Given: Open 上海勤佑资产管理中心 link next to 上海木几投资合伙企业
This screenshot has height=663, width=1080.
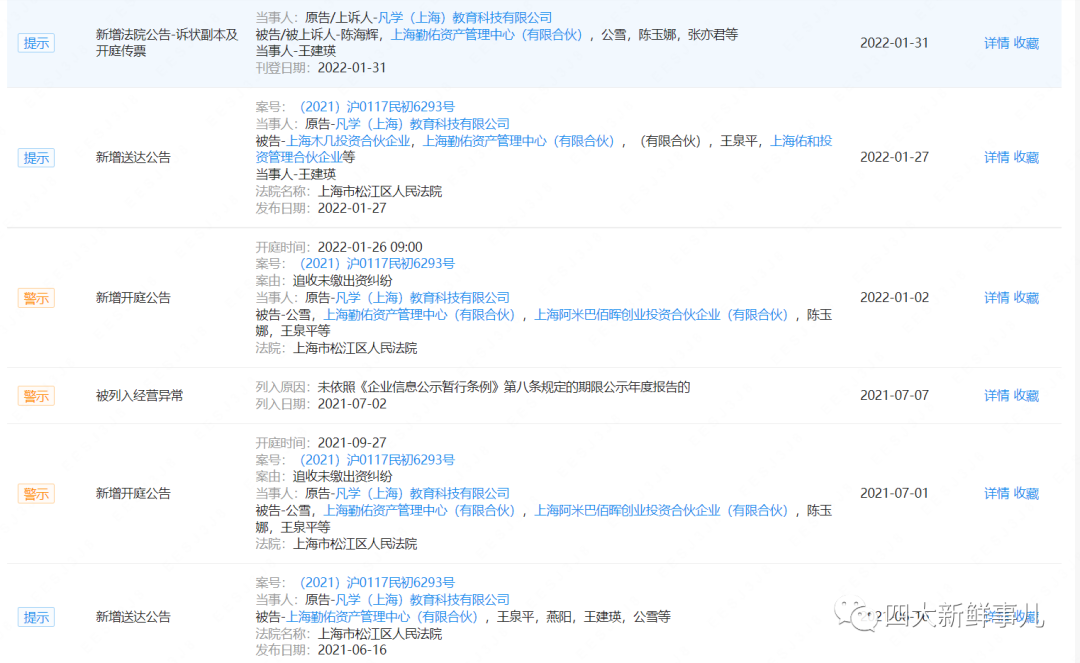Looking at the screenshot, I should coord(518,141).
